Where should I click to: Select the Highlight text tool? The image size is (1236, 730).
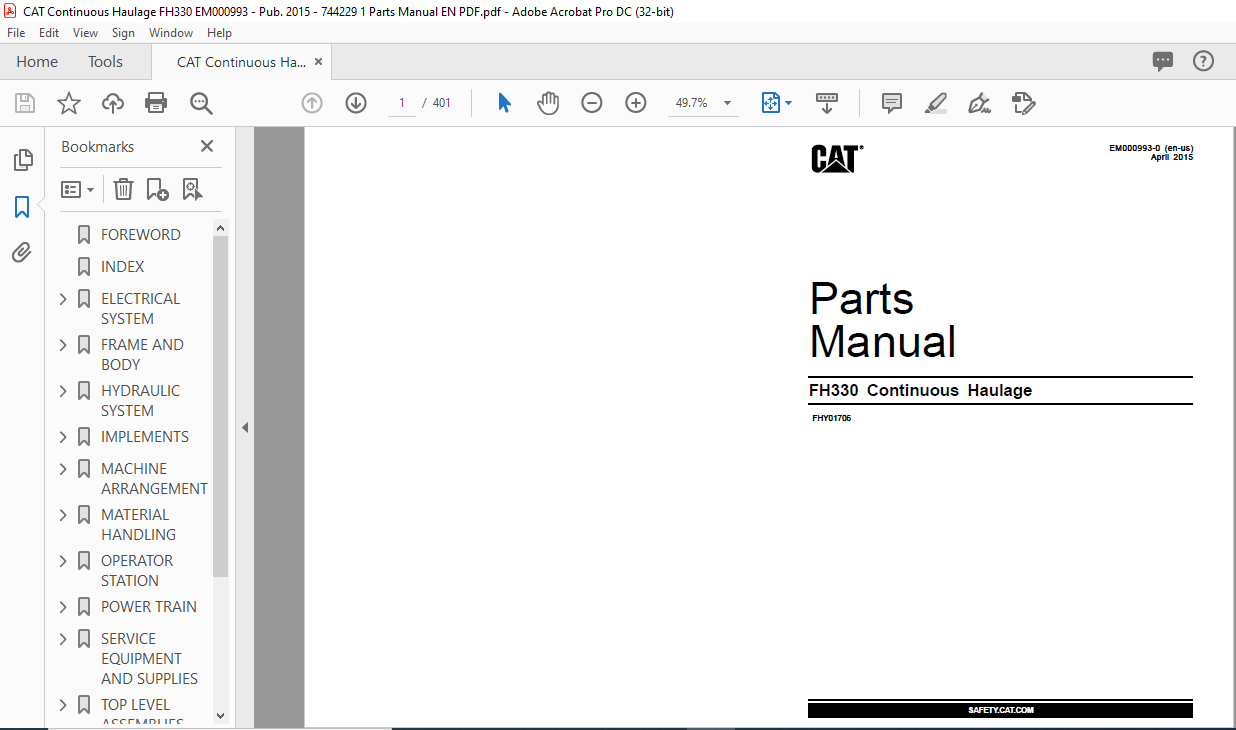[x=936, y=103]
